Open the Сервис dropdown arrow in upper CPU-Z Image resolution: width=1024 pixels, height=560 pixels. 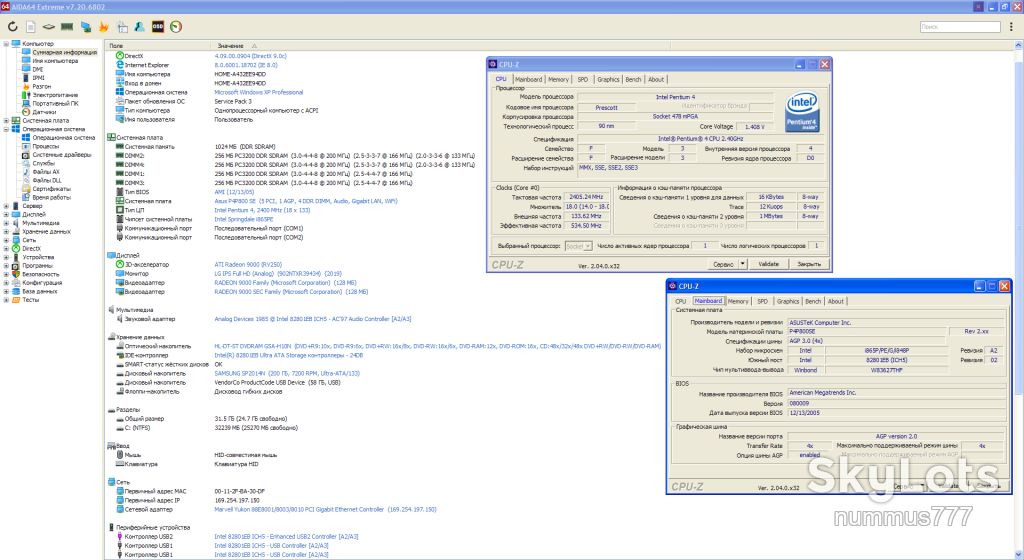tap(743, 264)
